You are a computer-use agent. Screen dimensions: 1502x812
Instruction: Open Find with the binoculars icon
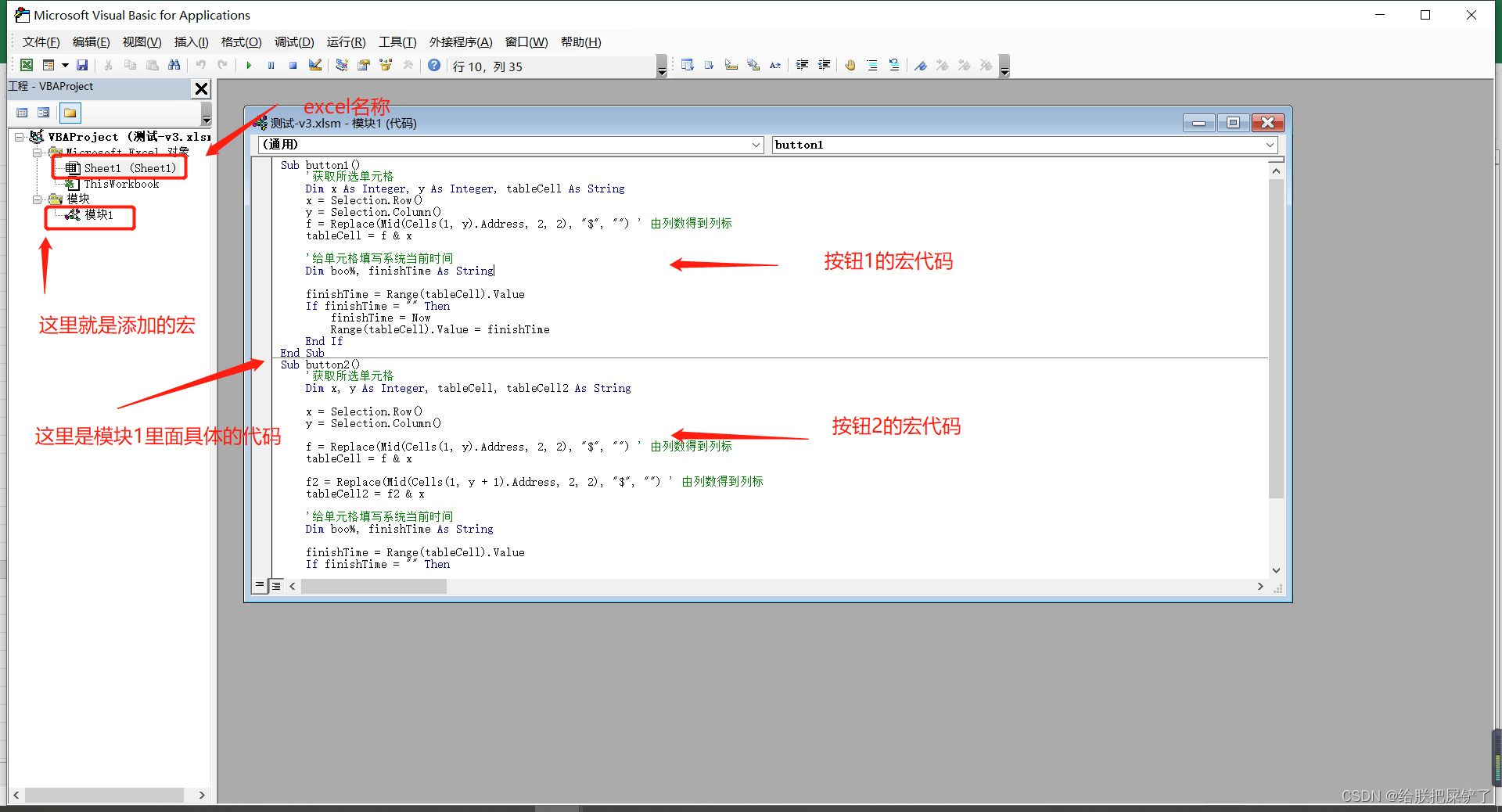tap(174, 66)
